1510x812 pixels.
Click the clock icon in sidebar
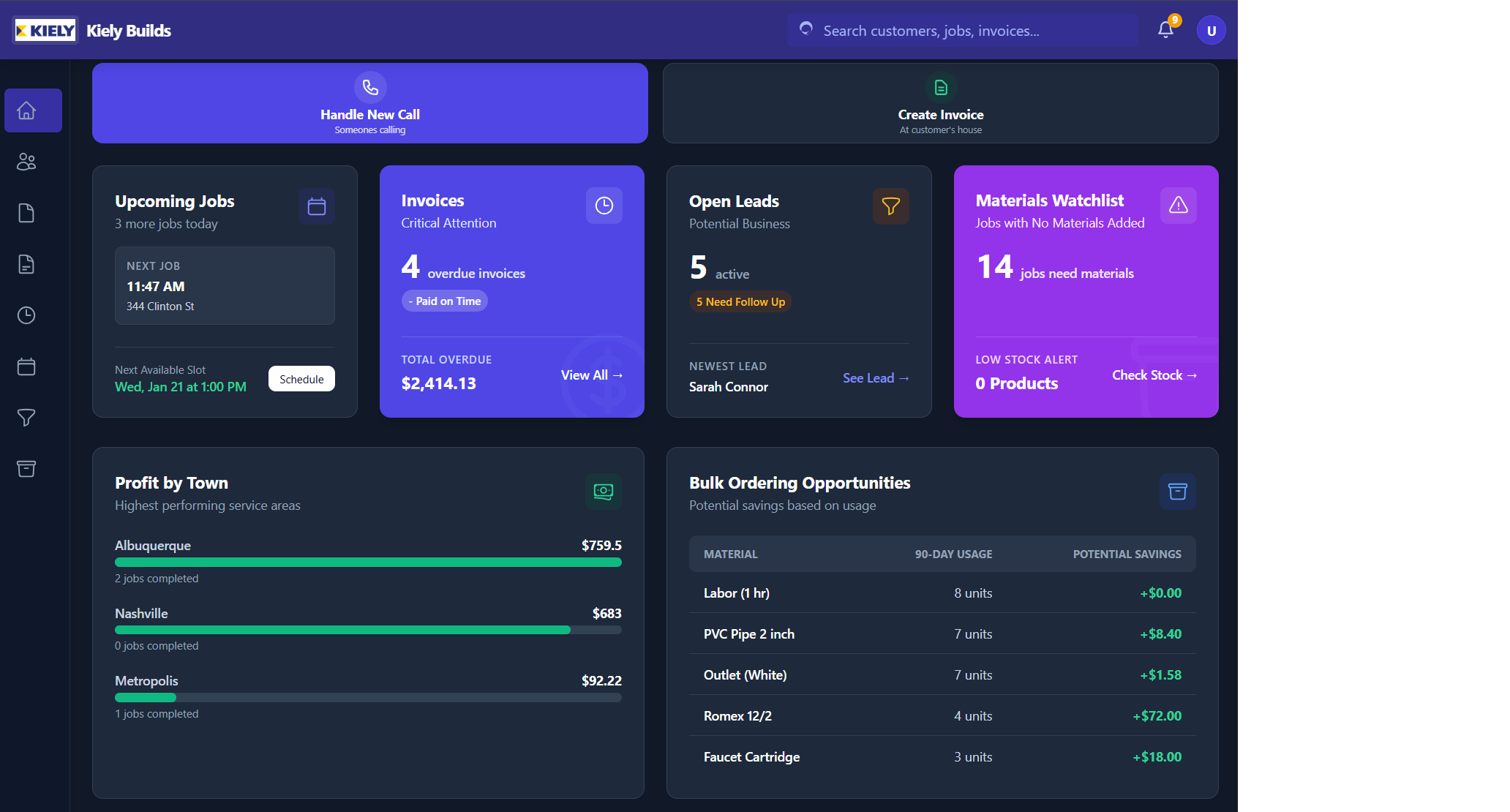[27, 315]
